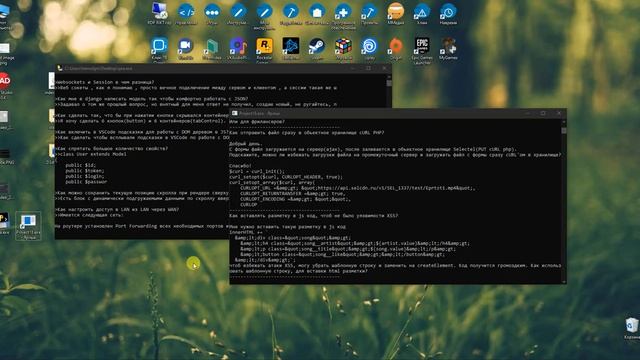Launch the purple music note app shortcut
Screen dimensions: 640x360
tap(238, 46)
